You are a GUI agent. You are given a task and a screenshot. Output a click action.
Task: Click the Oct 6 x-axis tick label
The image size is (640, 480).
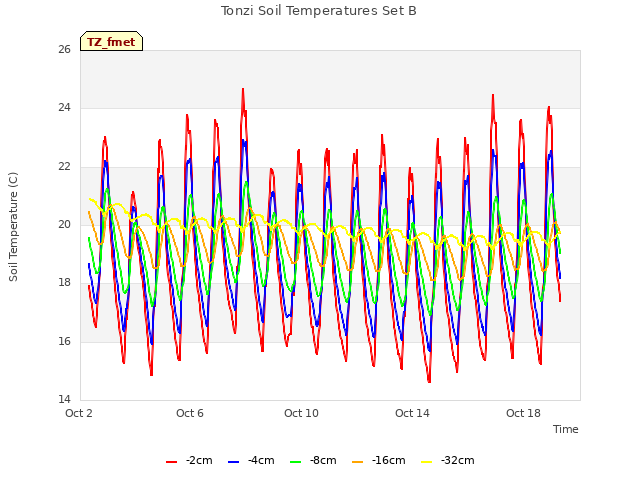tap(190, 413)
